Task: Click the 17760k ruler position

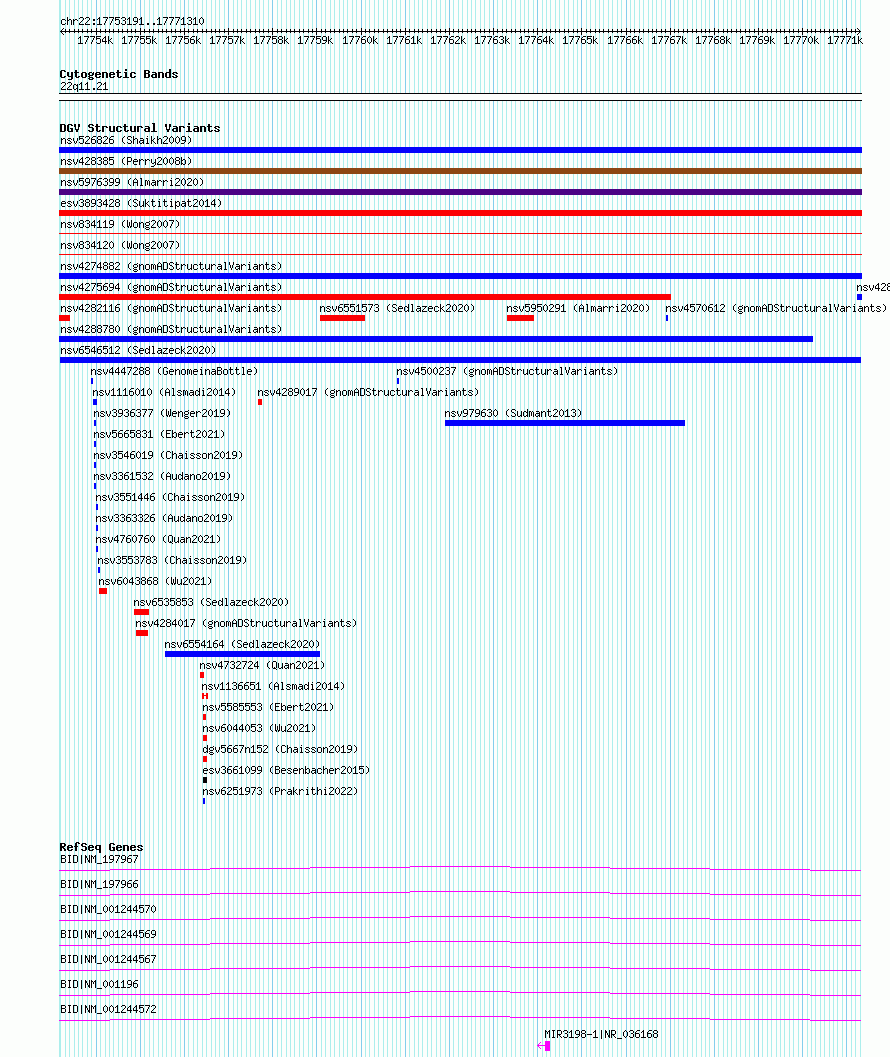Action: 360,40
